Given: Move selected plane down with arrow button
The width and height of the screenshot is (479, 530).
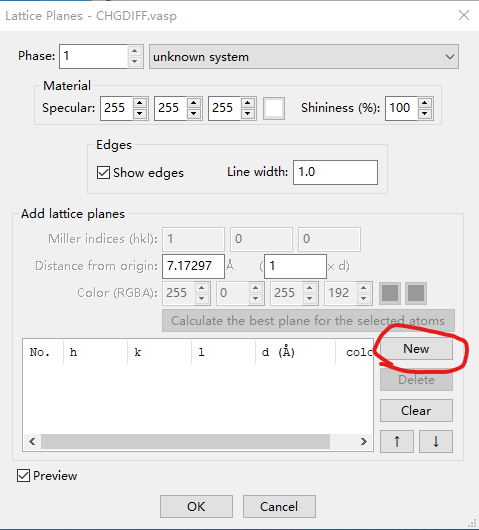Looking at the screenshot, I should click(436, 441).
